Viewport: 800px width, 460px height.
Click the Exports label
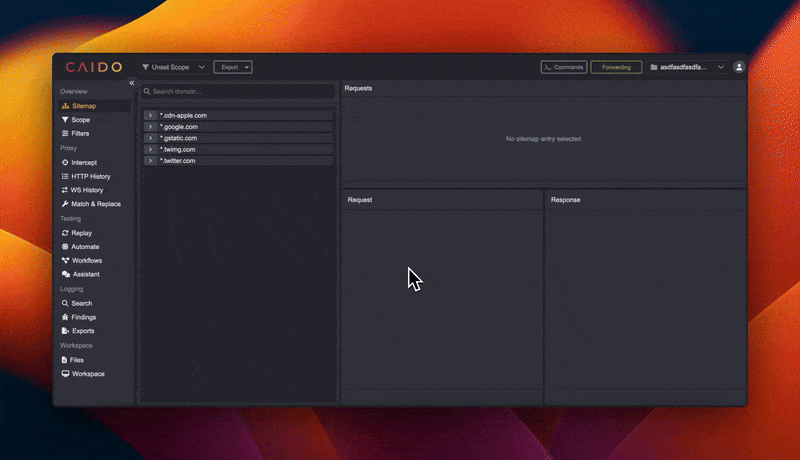pyautogui.click(x=83, y=331)
